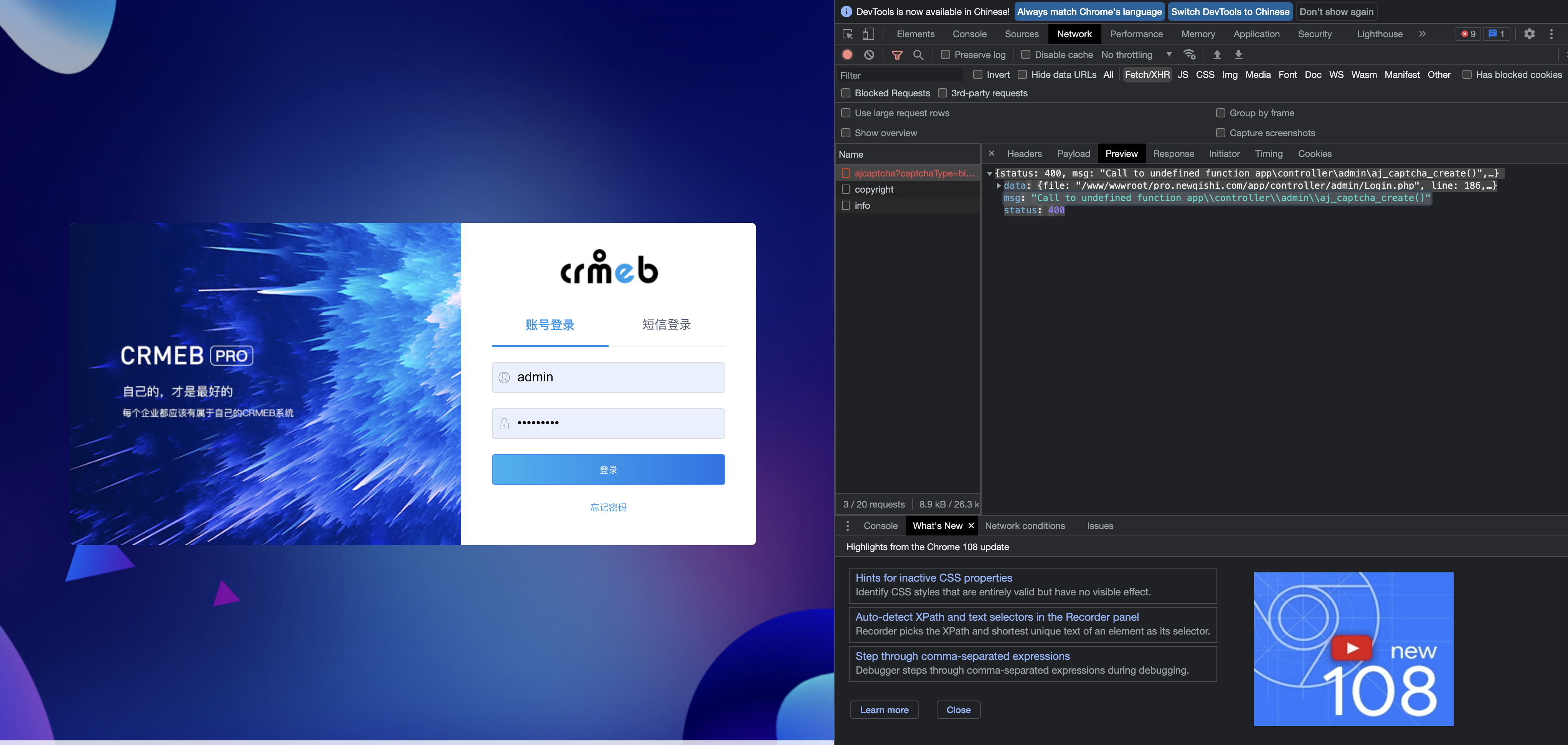Click the blue 登录 login button

(608, 469)
